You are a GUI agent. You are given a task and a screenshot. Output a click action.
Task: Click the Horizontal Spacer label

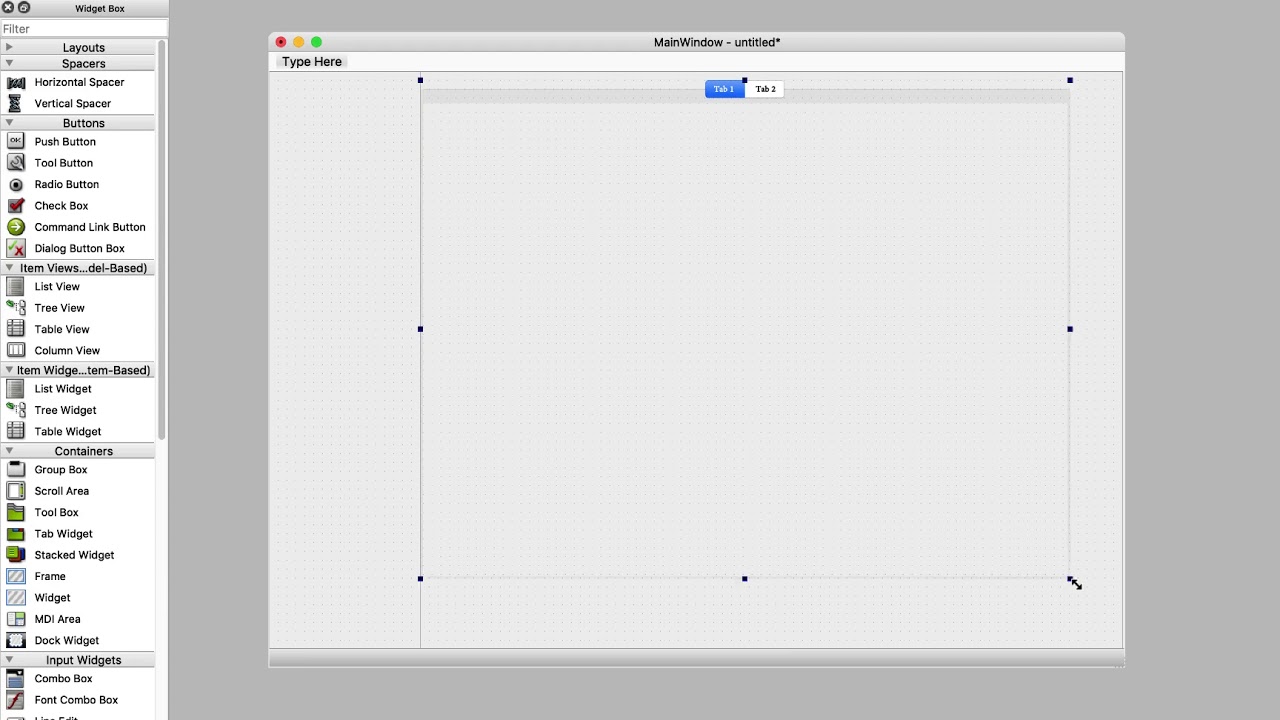click(x=80, y=82)
